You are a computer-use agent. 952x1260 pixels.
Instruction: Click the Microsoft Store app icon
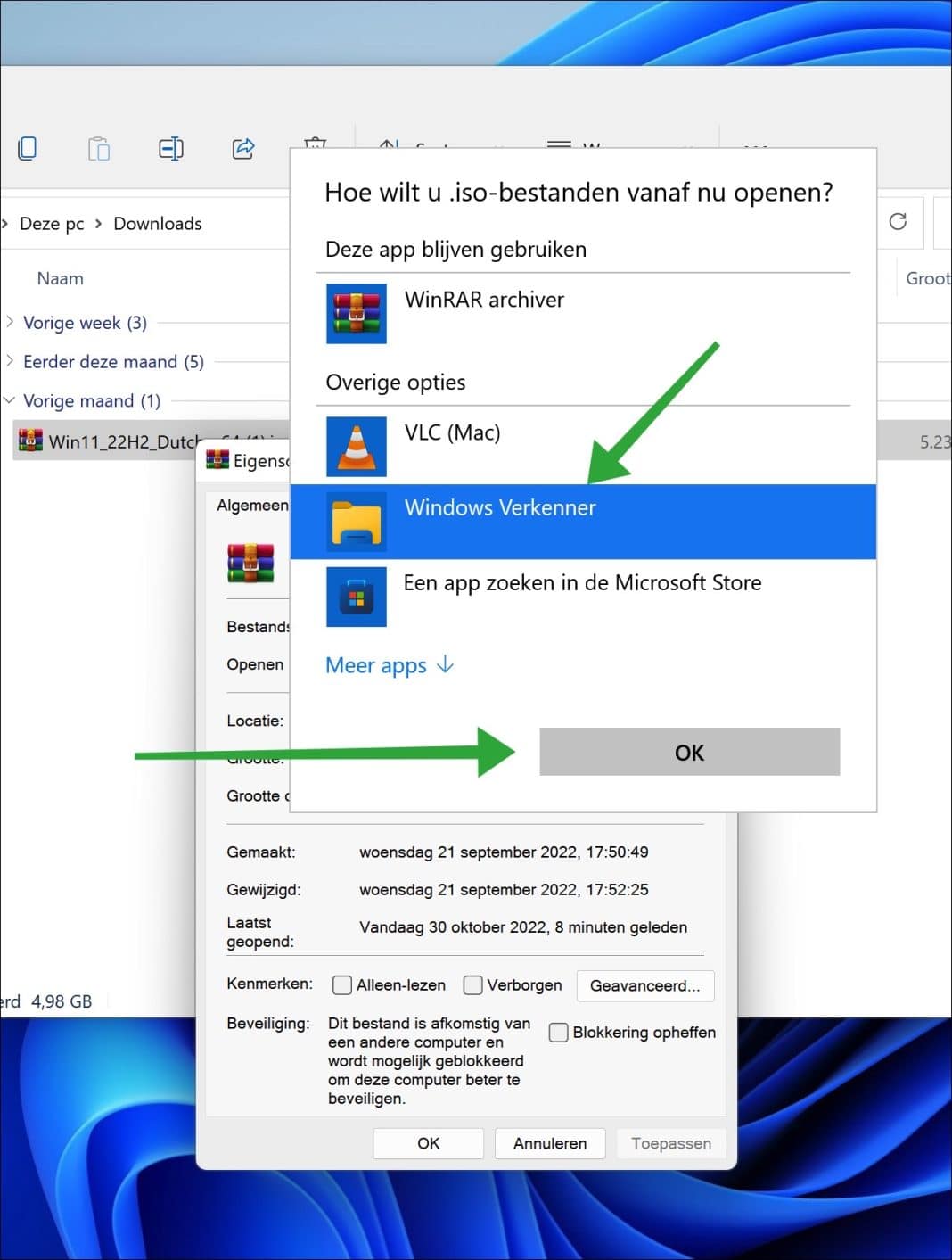[356, 597]
